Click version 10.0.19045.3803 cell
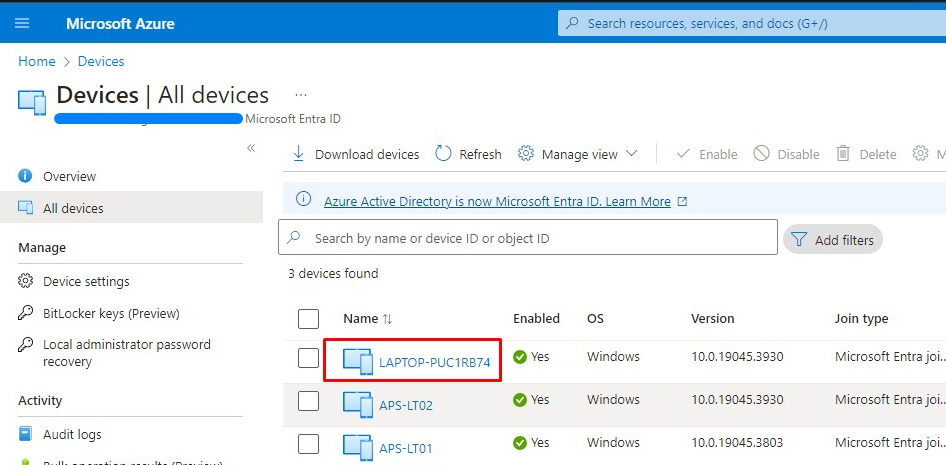This screenshot has width=946, height=465. pyautogui.click(x=737, y=443)
